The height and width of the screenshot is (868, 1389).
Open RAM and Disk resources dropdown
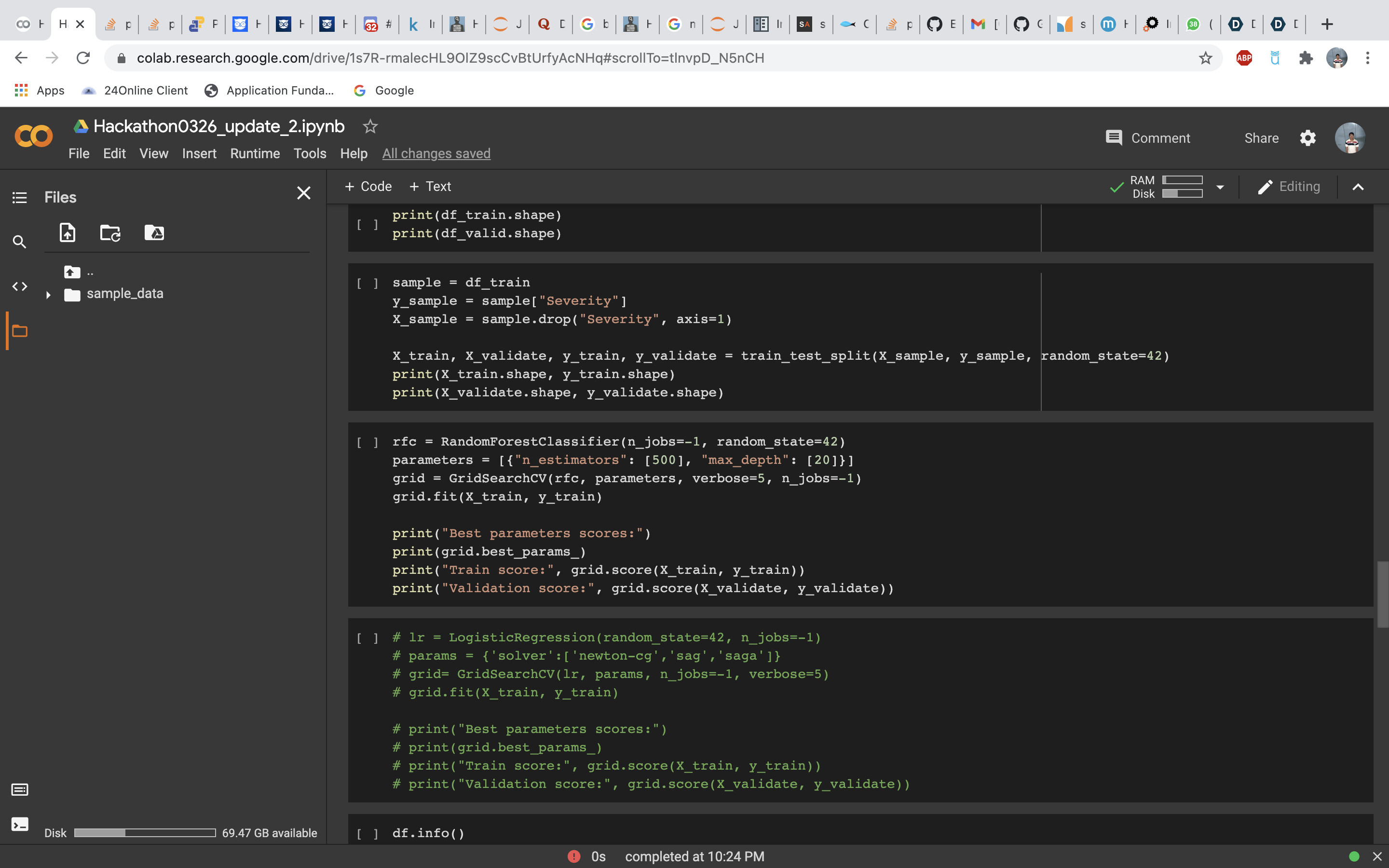(1220, 187)
